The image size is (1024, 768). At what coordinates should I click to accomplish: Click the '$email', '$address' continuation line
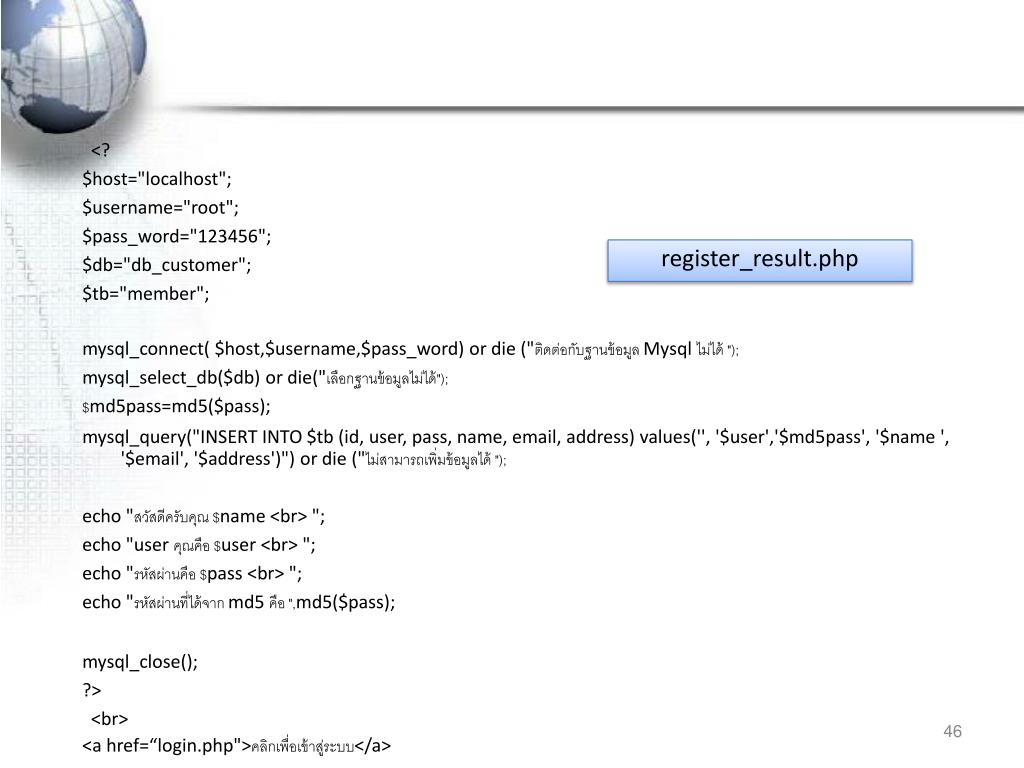[313, 459]
